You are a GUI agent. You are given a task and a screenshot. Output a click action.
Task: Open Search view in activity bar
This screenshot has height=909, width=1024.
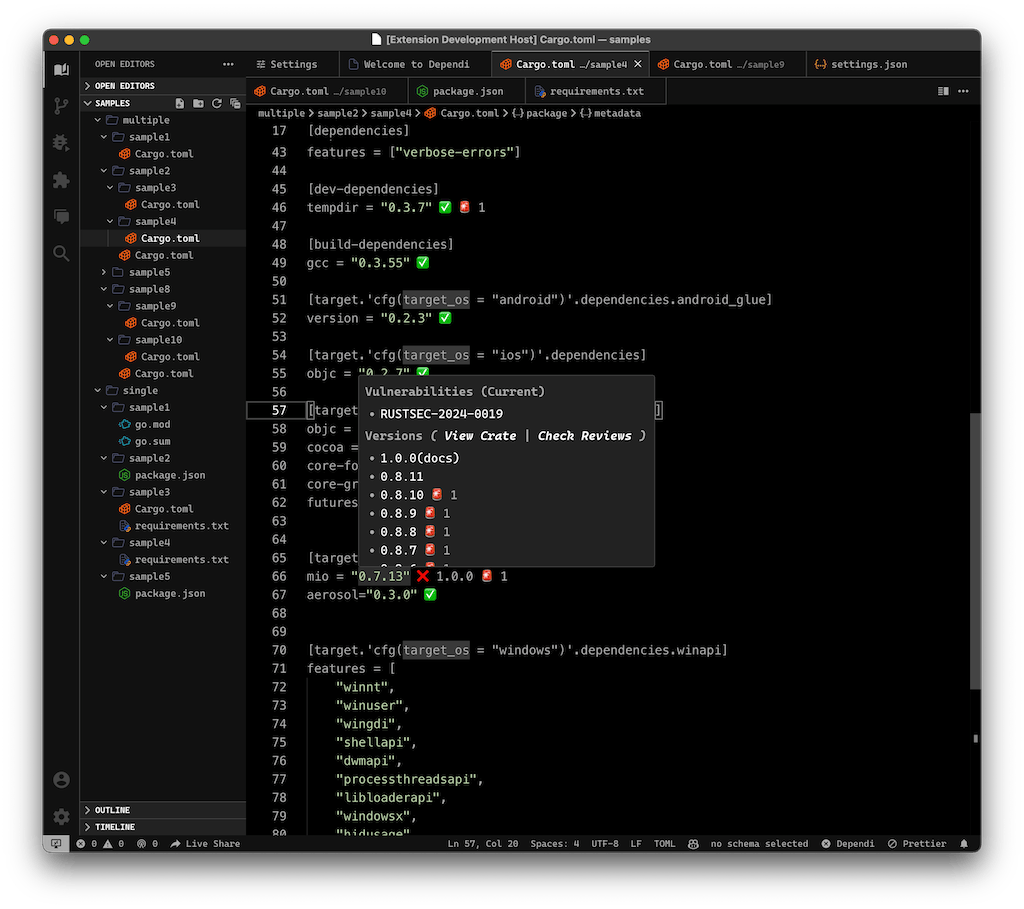pos(61,253)
